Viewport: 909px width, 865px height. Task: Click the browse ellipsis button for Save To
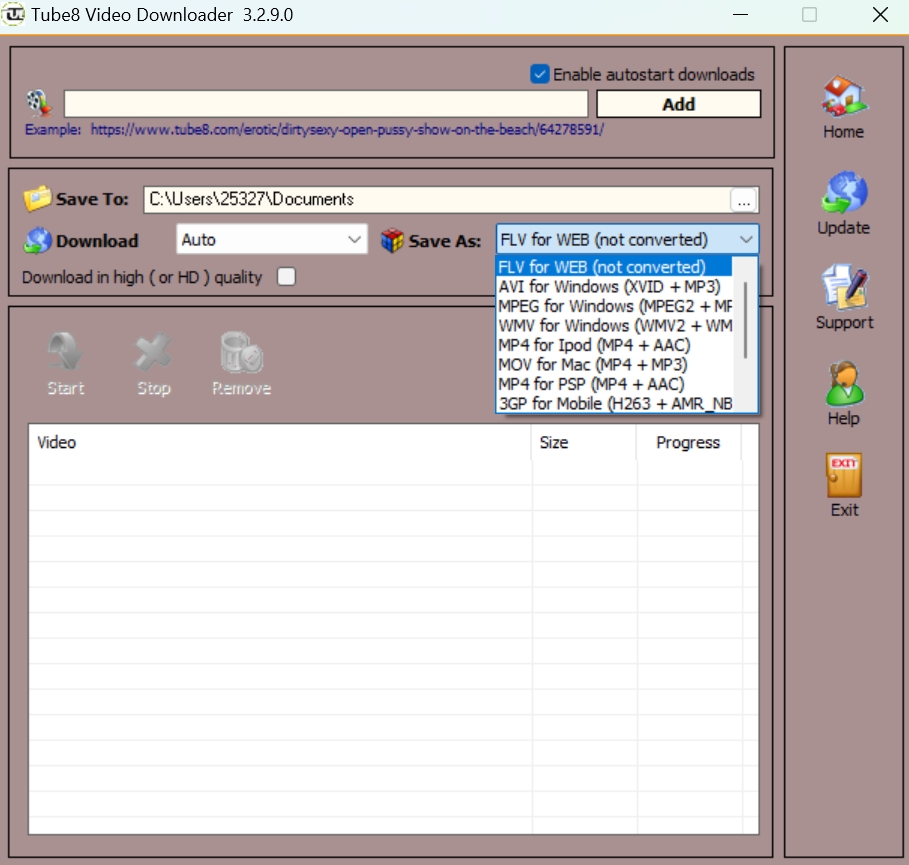coord(744,200)
